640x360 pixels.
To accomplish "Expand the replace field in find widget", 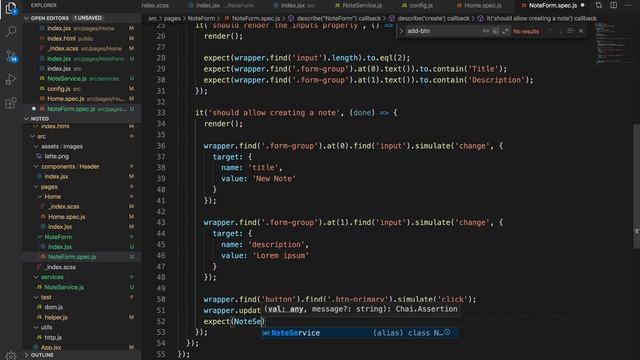I will [401, 31].
